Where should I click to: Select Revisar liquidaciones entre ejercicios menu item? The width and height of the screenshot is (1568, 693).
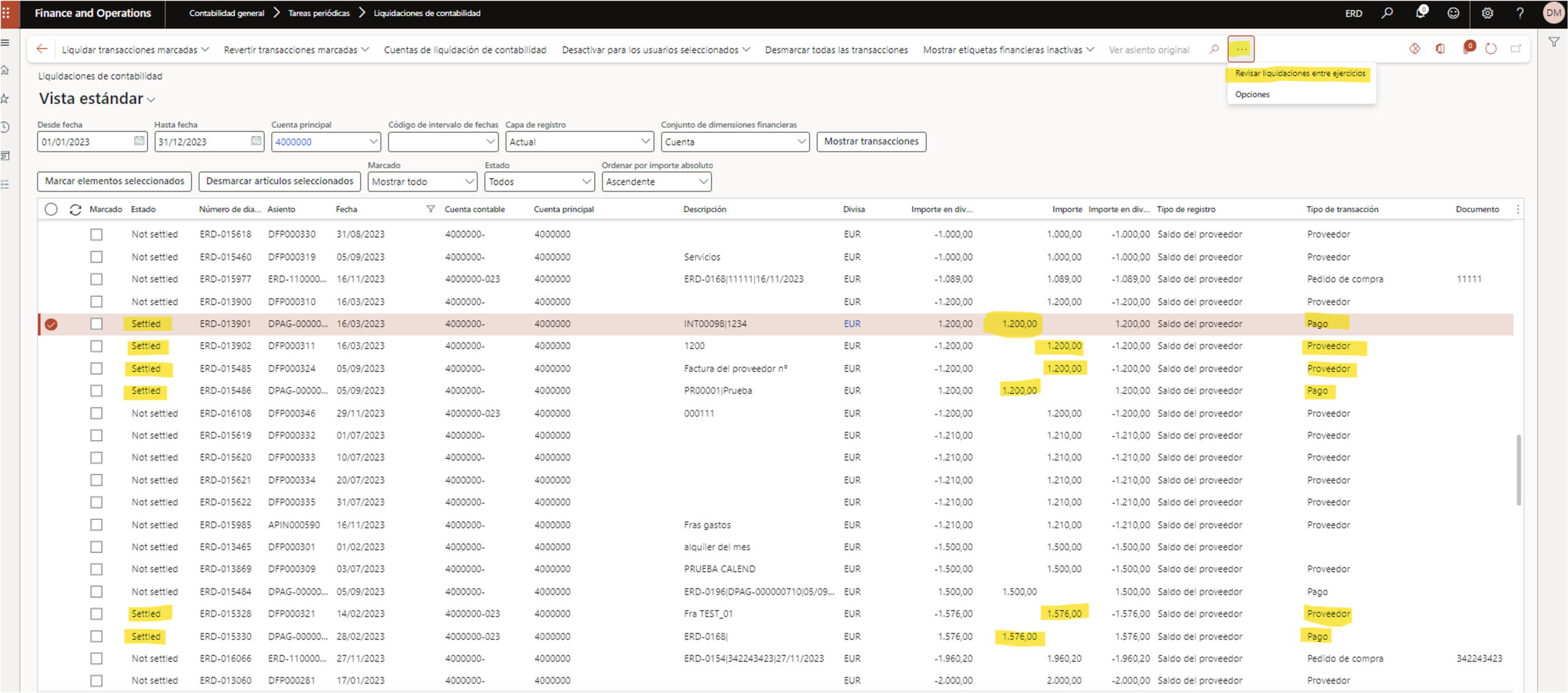[x=1300, y=73]
